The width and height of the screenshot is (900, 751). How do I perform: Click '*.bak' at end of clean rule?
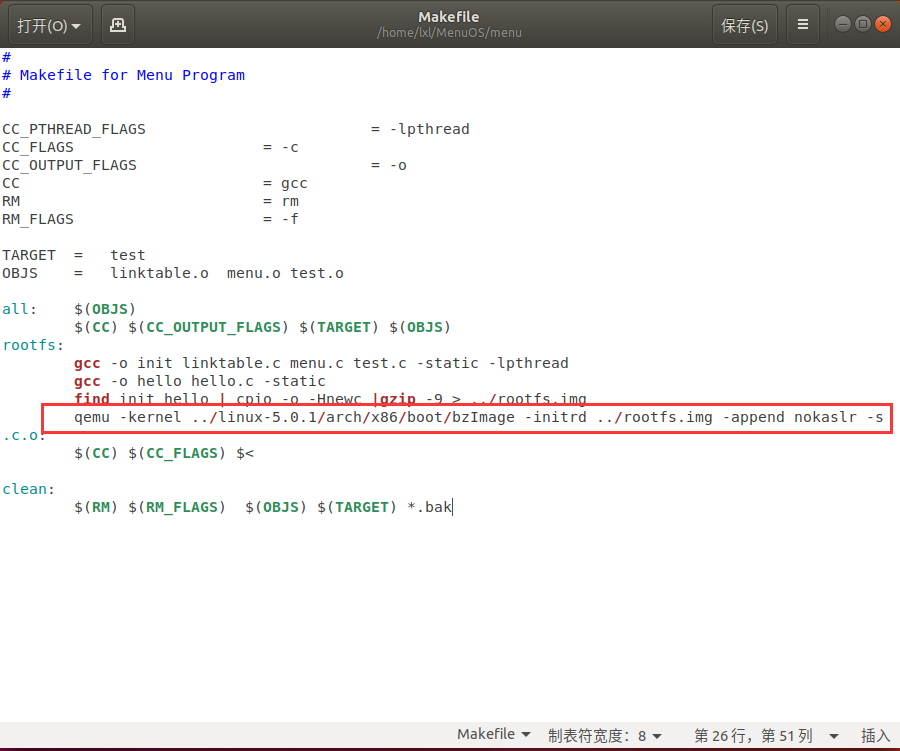[429, 508]
